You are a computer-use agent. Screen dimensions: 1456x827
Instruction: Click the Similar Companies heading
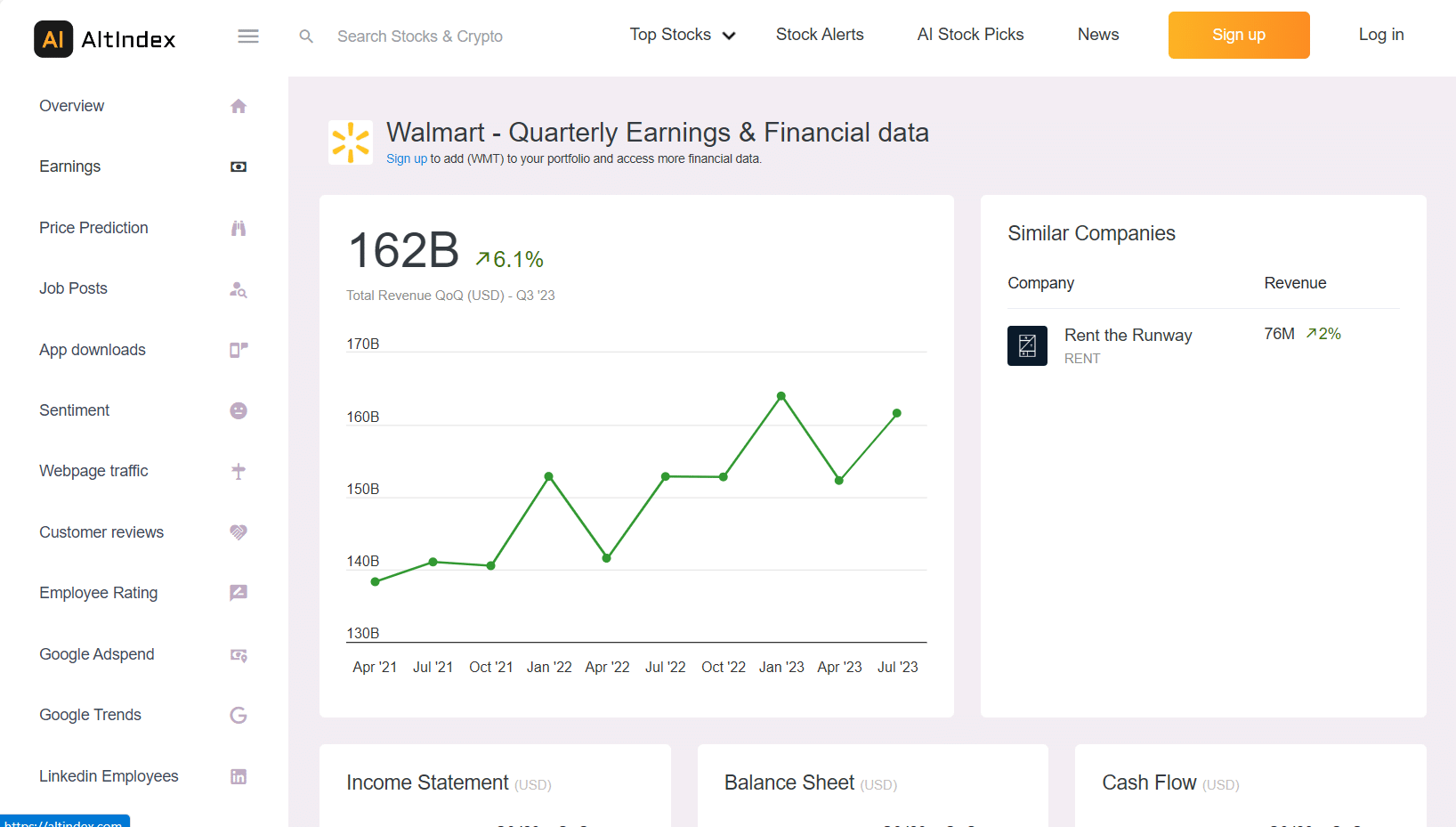(x=1091, y=233)
